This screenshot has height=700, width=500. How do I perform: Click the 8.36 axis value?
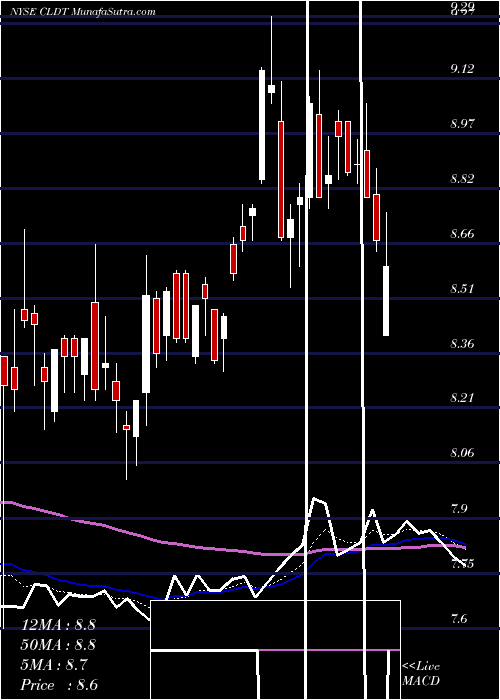click(462, 344)
